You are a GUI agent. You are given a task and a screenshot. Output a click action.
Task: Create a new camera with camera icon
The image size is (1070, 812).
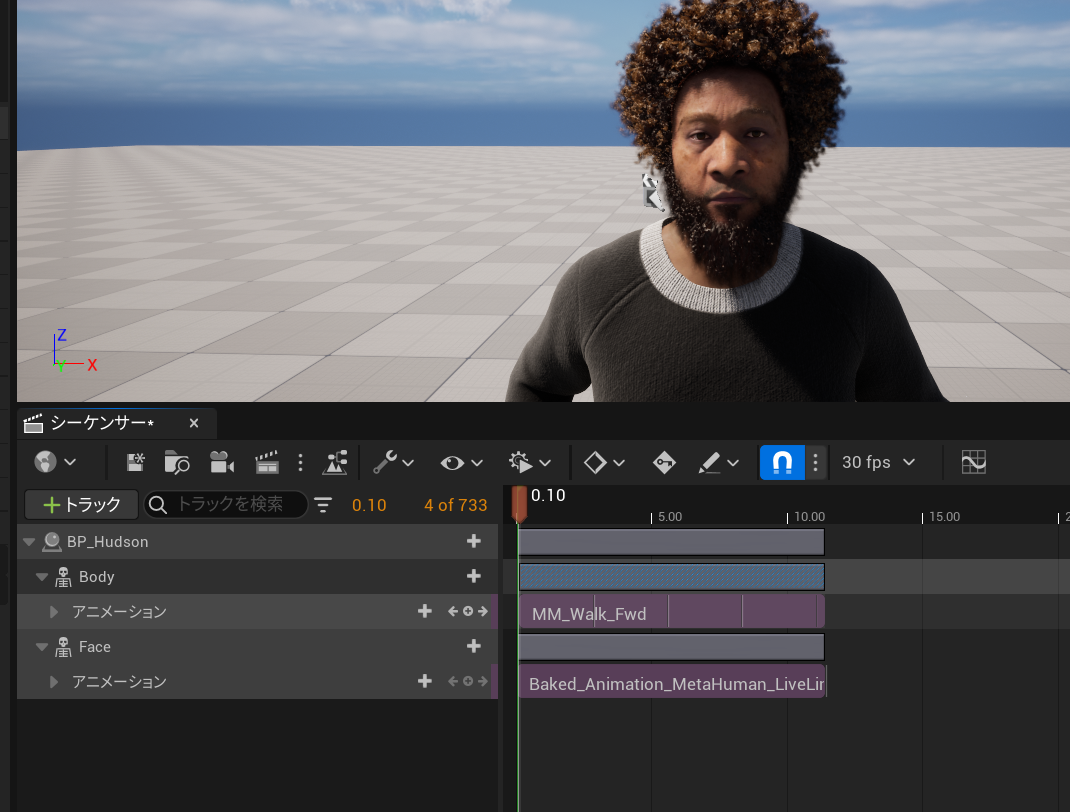[x=221, y=462]
